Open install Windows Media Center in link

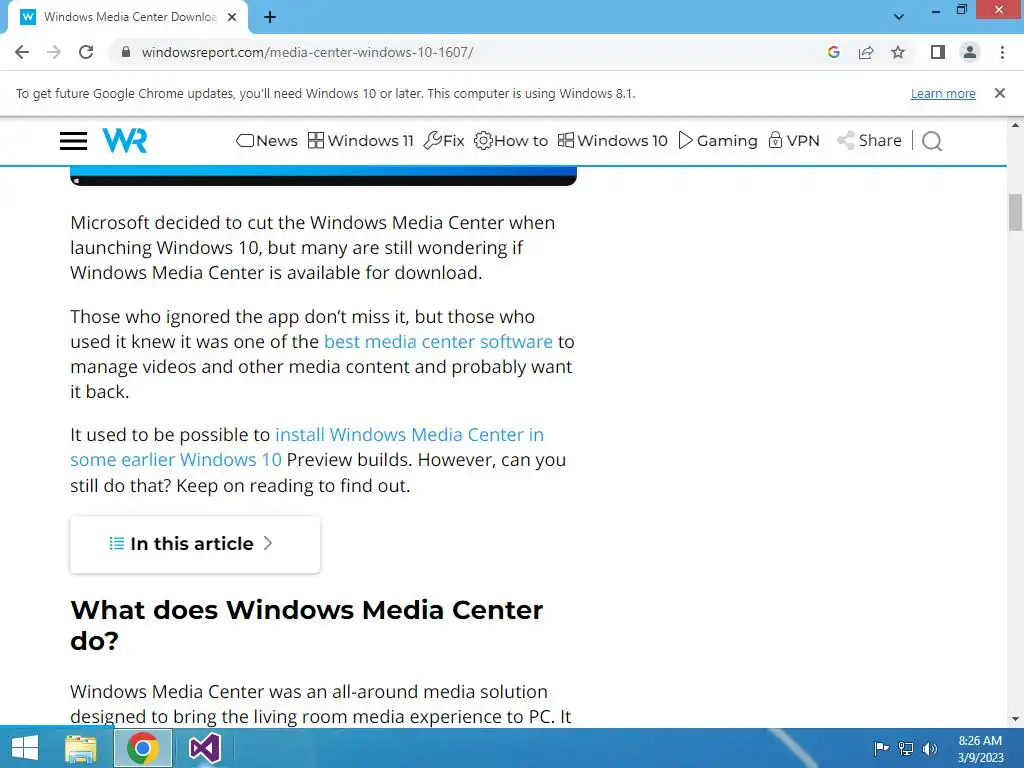[x=409, y=435]
